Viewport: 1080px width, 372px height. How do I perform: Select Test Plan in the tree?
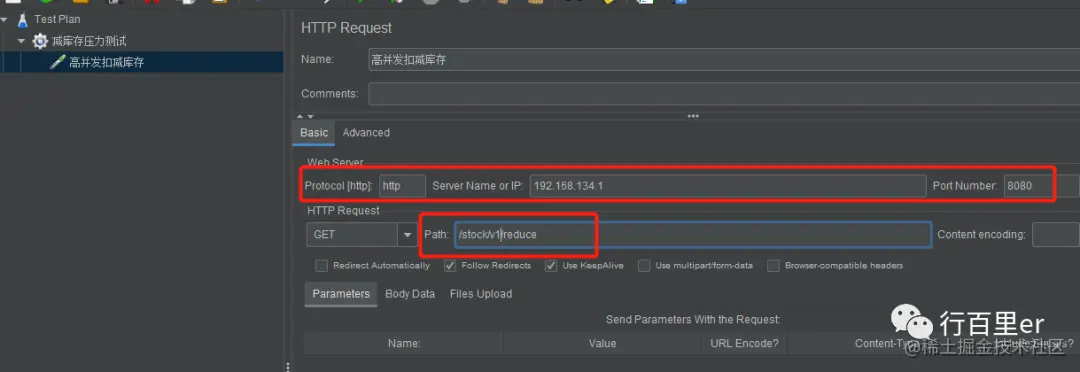pos(56,20)
